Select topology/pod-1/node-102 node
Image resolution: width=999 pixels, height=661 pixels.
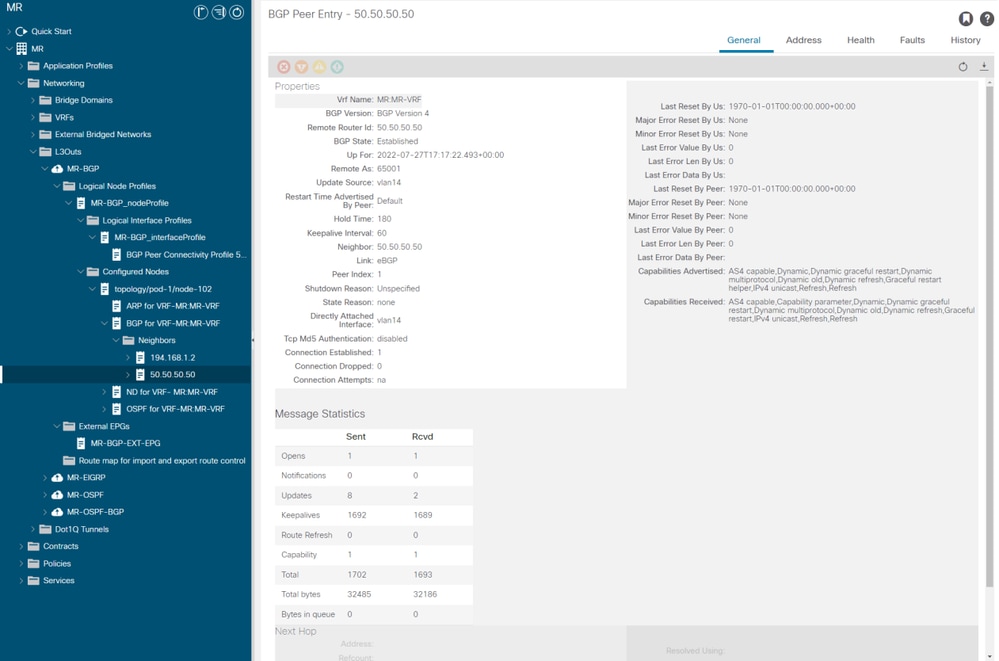click(x=163, y=289)
